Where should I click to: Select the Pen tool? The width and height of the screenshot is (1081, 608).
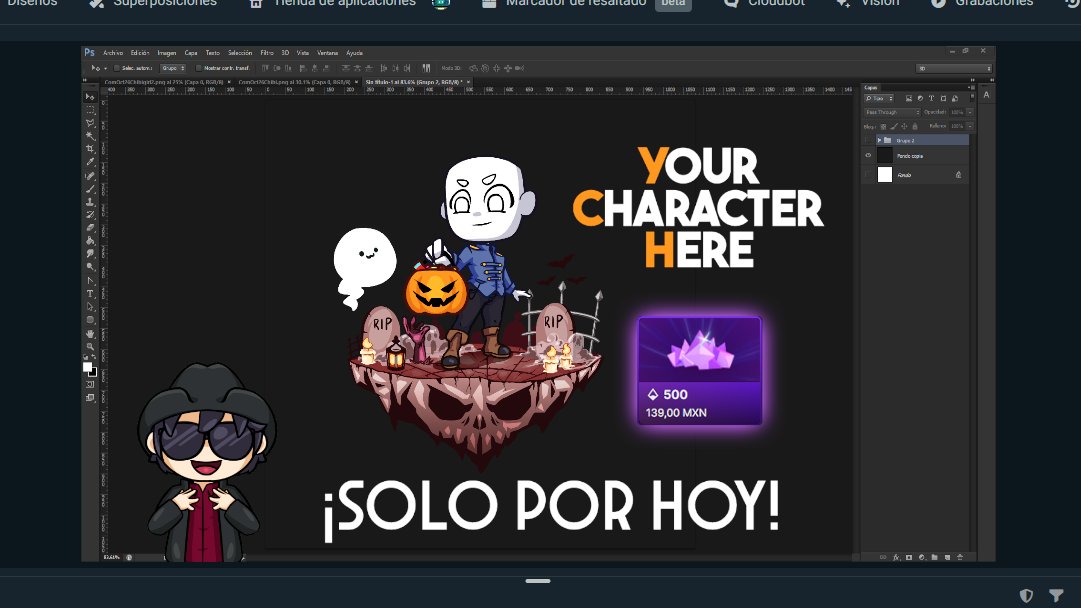(90, 281)
